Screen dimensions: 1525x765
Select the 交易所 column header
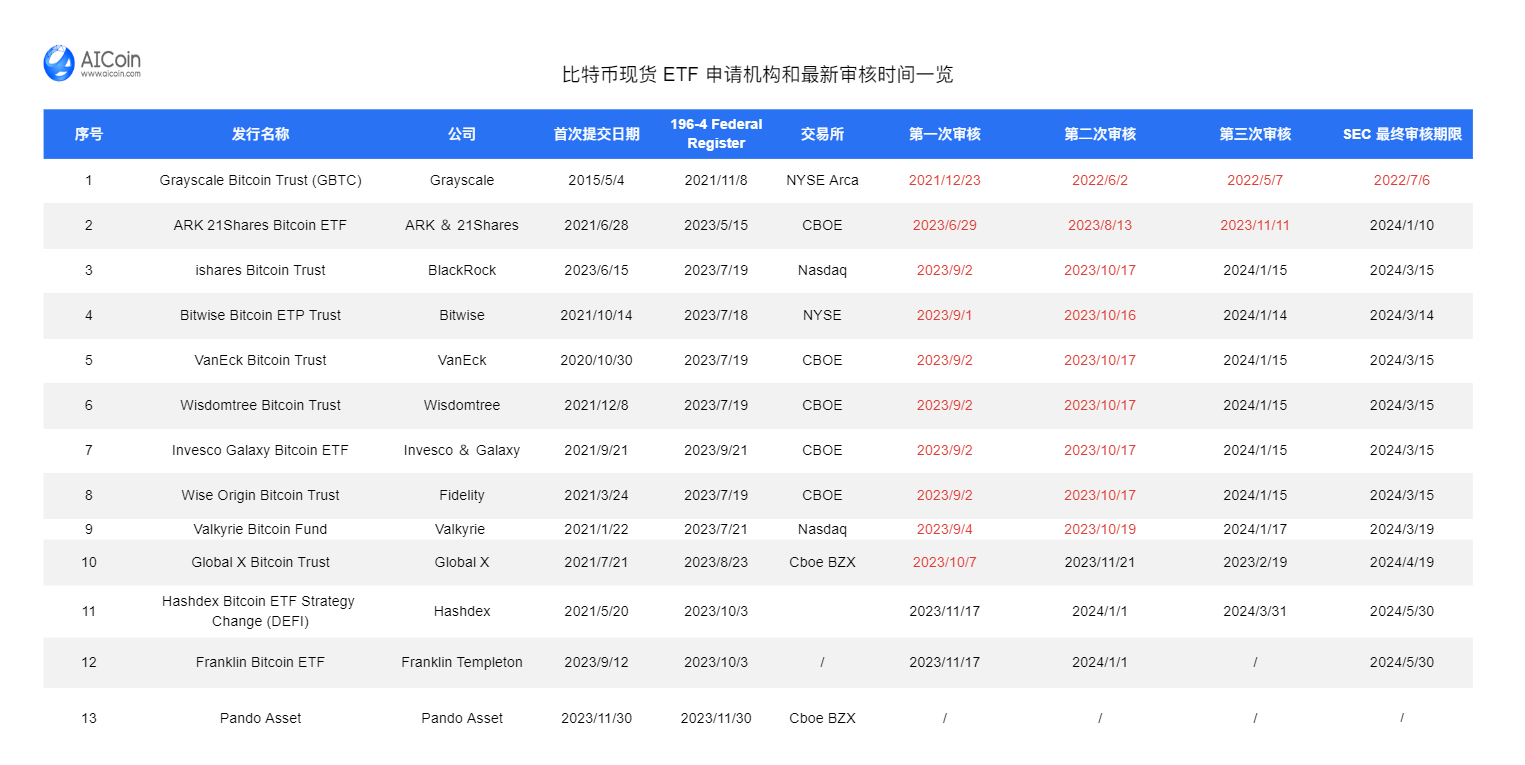point(822,134)
